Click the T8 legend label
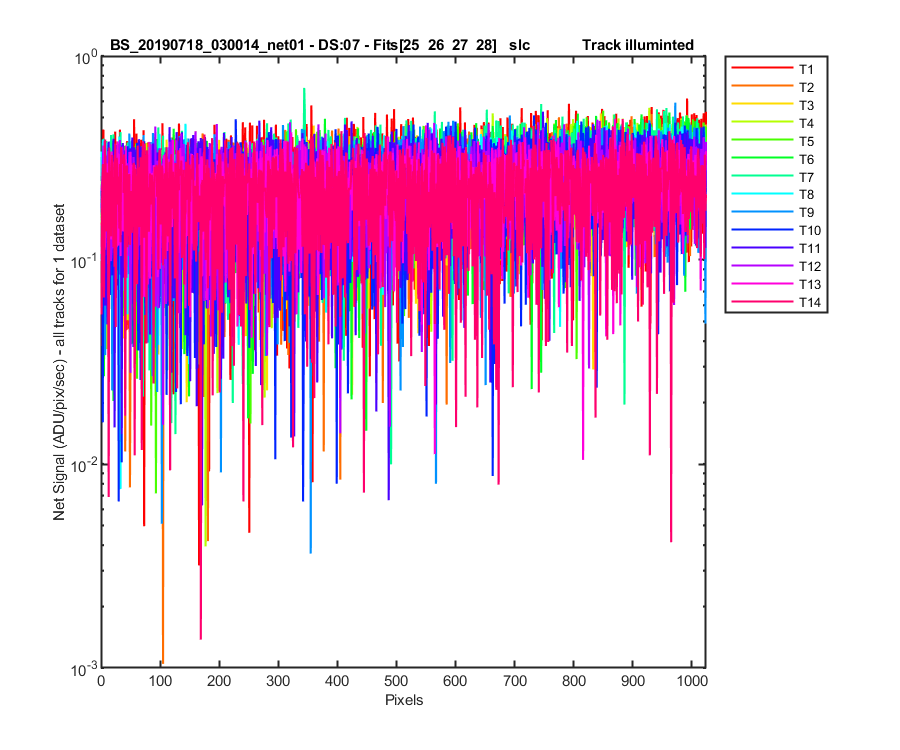 click(x=806, y=195)
